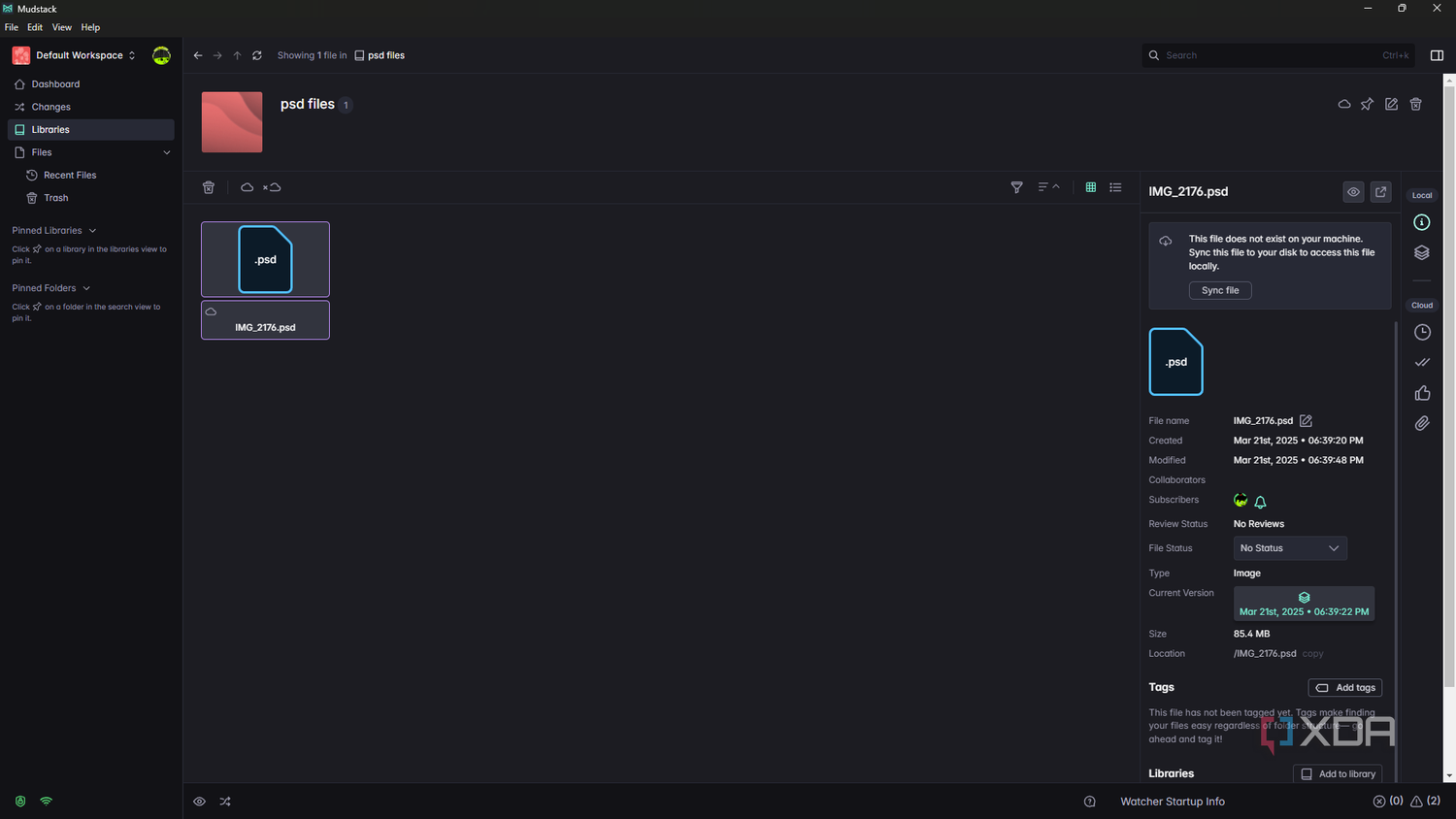
Task: Edit the psd files library
Action: (x=1392, y=104)
